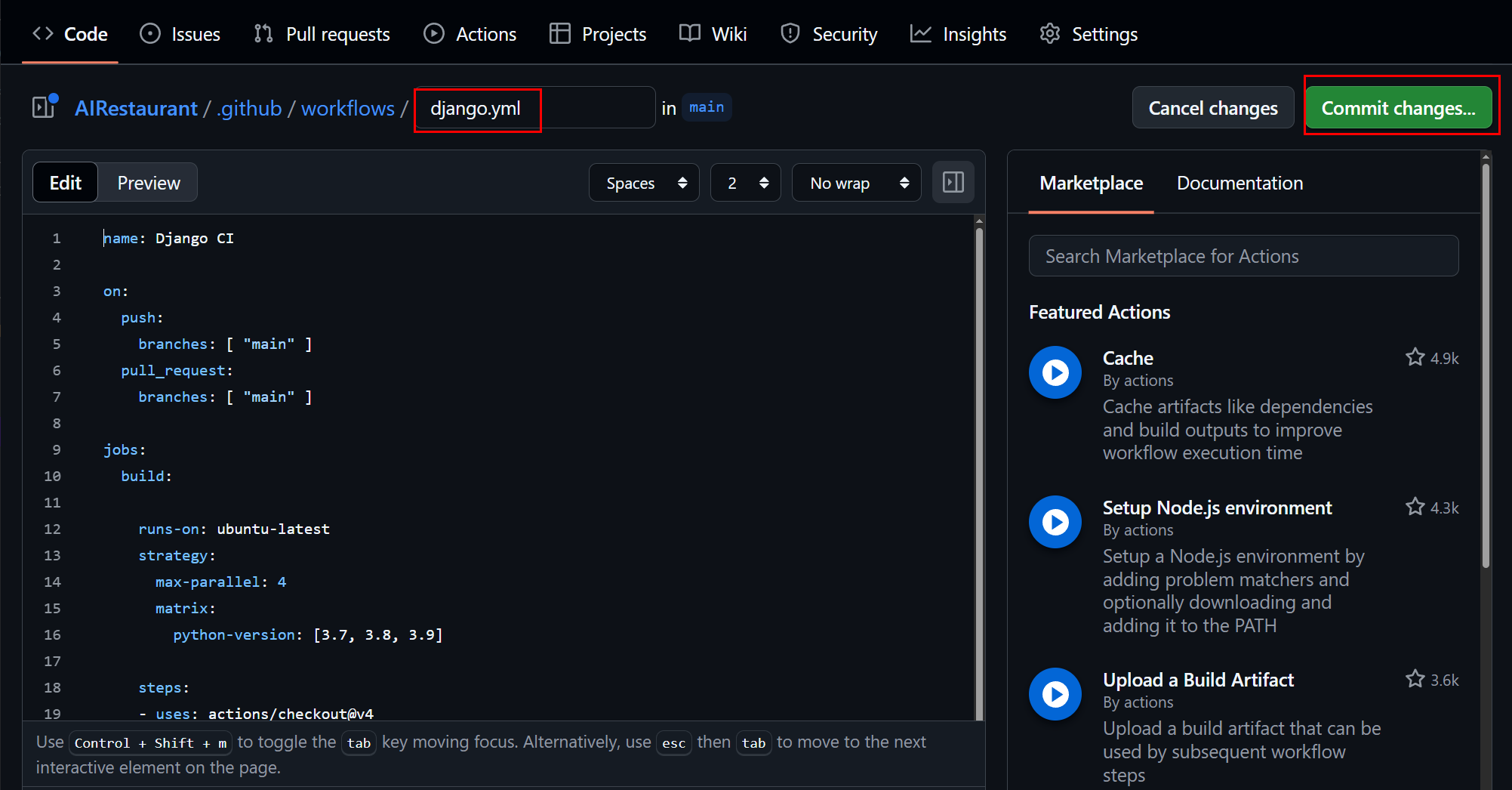Open the Wiki tab

(x=713, y=34)
